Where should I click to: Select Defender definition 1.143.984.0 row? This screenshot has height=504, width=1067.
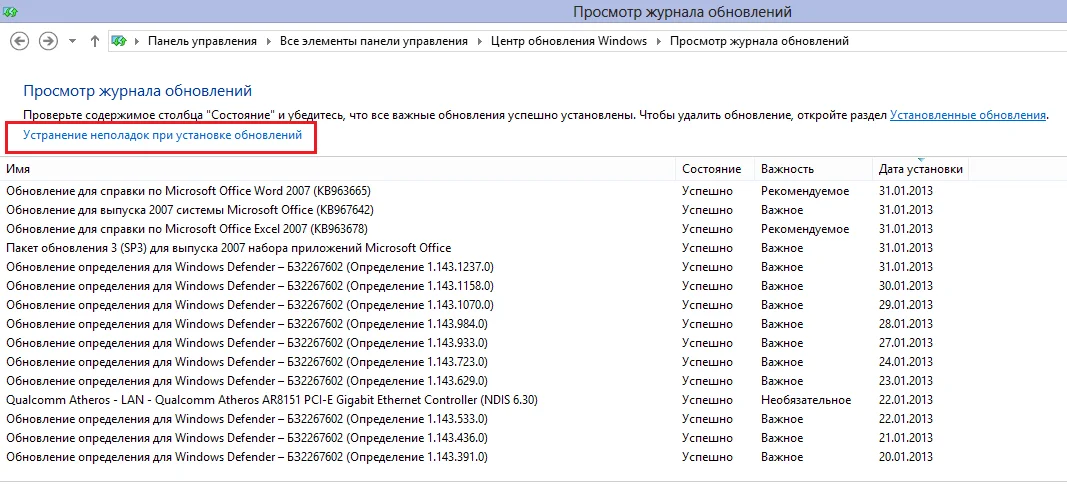click(x=485, y=324)
